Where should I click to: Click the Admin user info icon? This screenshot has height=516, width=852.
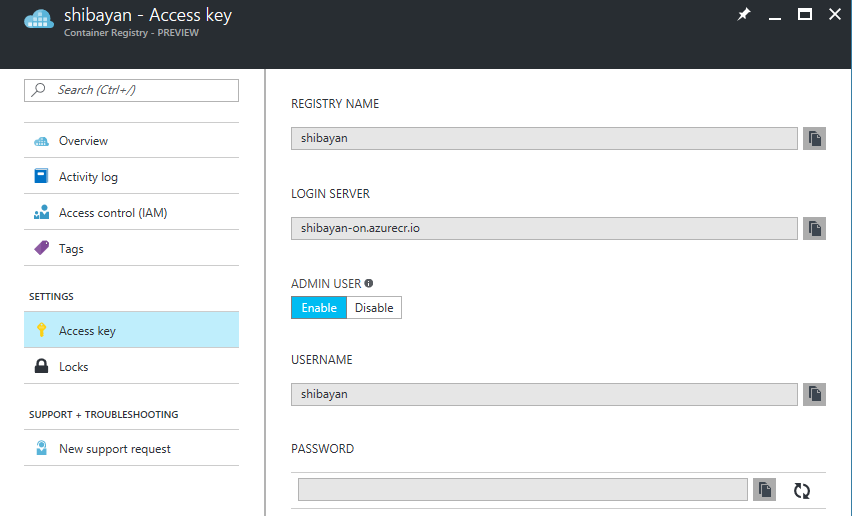click(x=369, y=283)
